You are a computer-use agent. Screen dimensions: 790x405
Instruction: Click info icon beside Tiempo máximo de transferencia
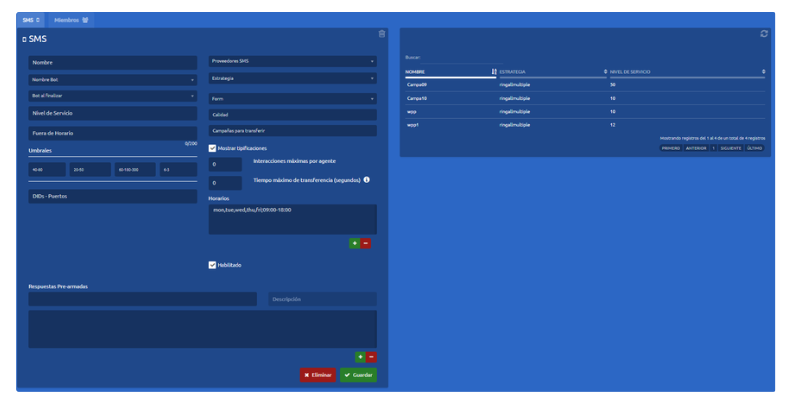pos(366,180)
